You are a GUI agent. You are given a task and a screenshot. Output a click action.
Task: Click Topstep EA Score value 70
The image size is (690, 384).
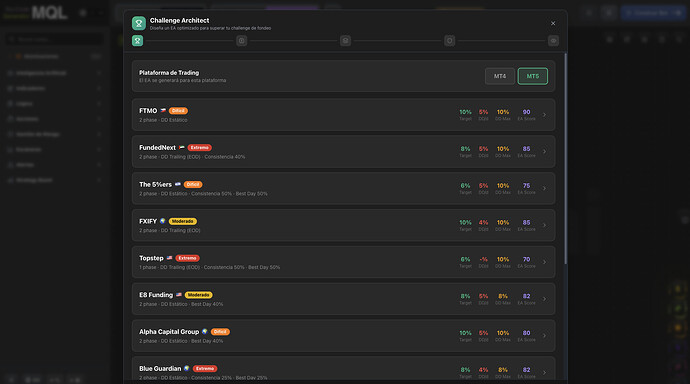526,260
